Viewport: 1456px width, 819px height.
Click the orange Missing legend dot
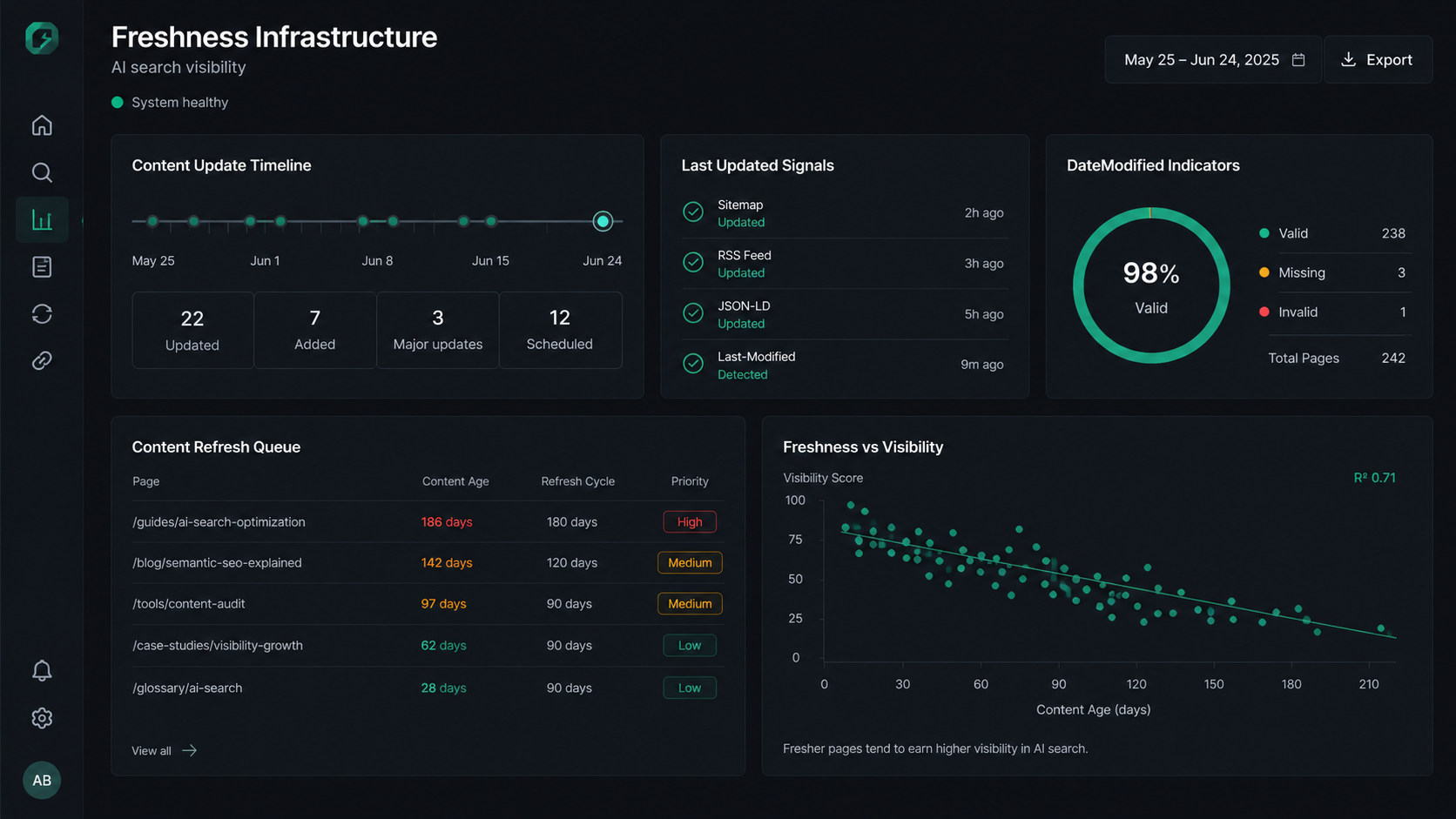(x=1264, y=272)
